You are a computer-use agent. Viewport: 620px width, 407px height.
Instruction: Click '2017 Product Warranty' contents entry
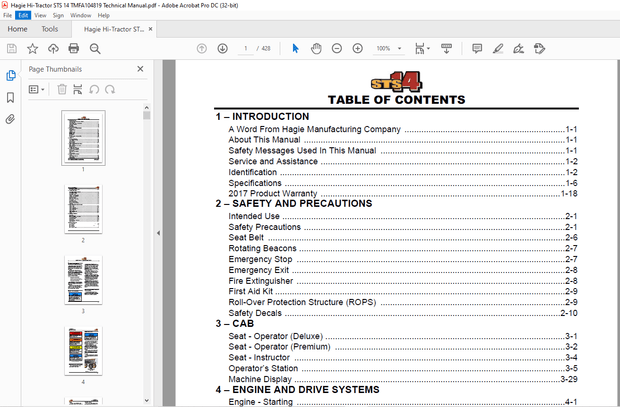coord(272,193)
